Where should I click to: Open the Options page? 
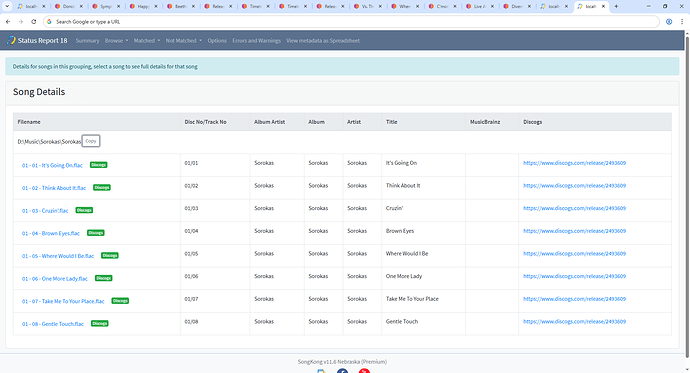217,40
